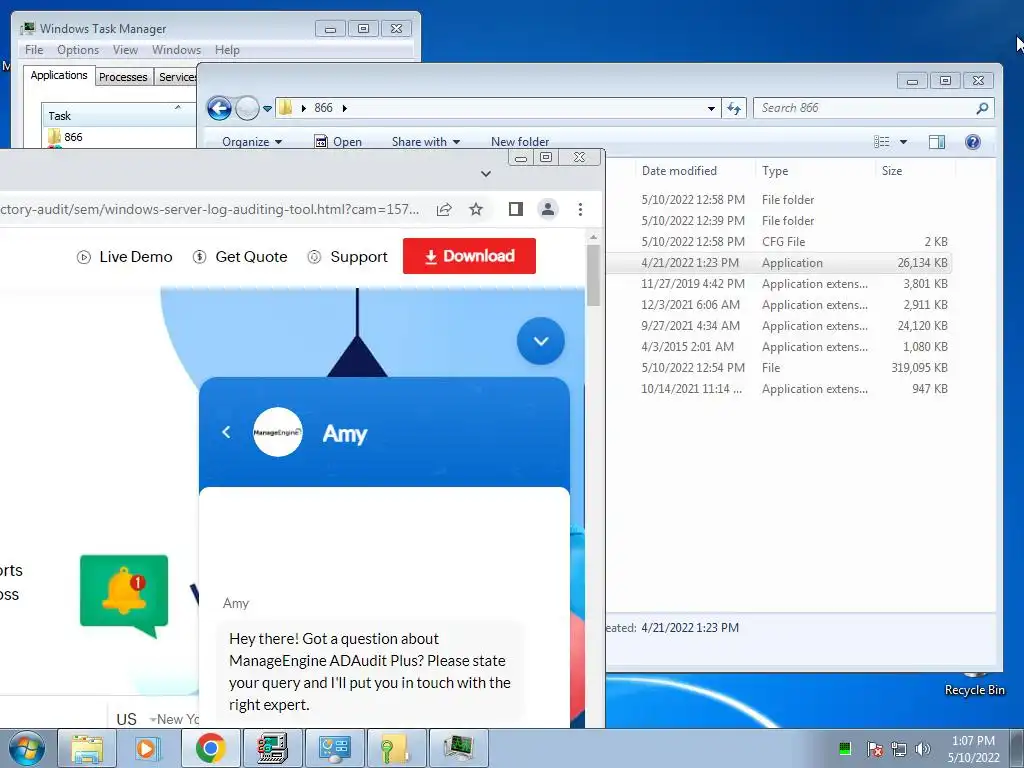Screen dimensions: 1024x768
Task: Switch to the Services tab in Task Manager
Action: (176, 77)
